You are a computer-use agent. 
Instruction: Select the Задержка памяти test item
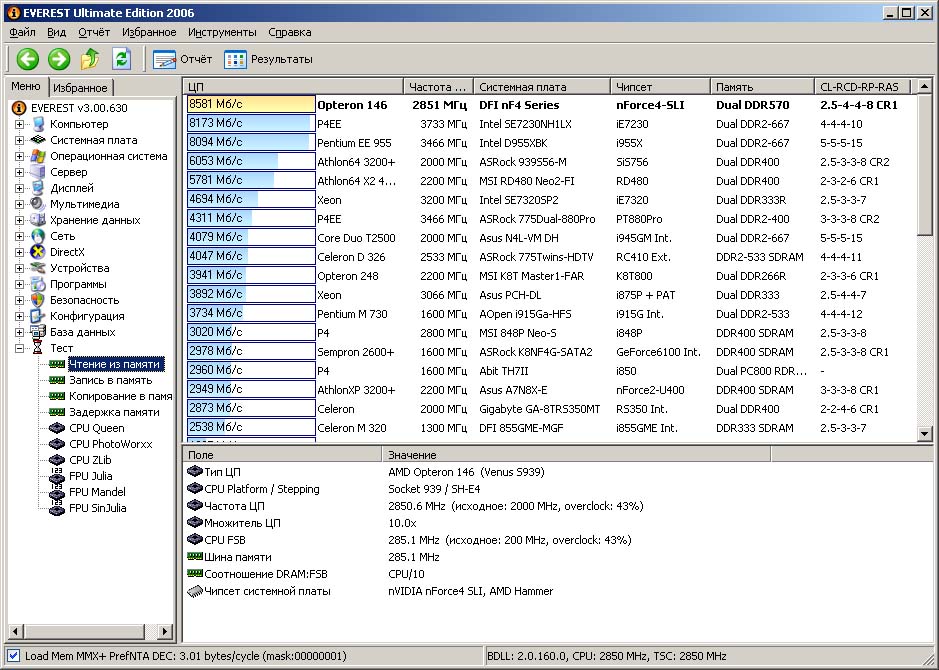[x=113, y=412]
